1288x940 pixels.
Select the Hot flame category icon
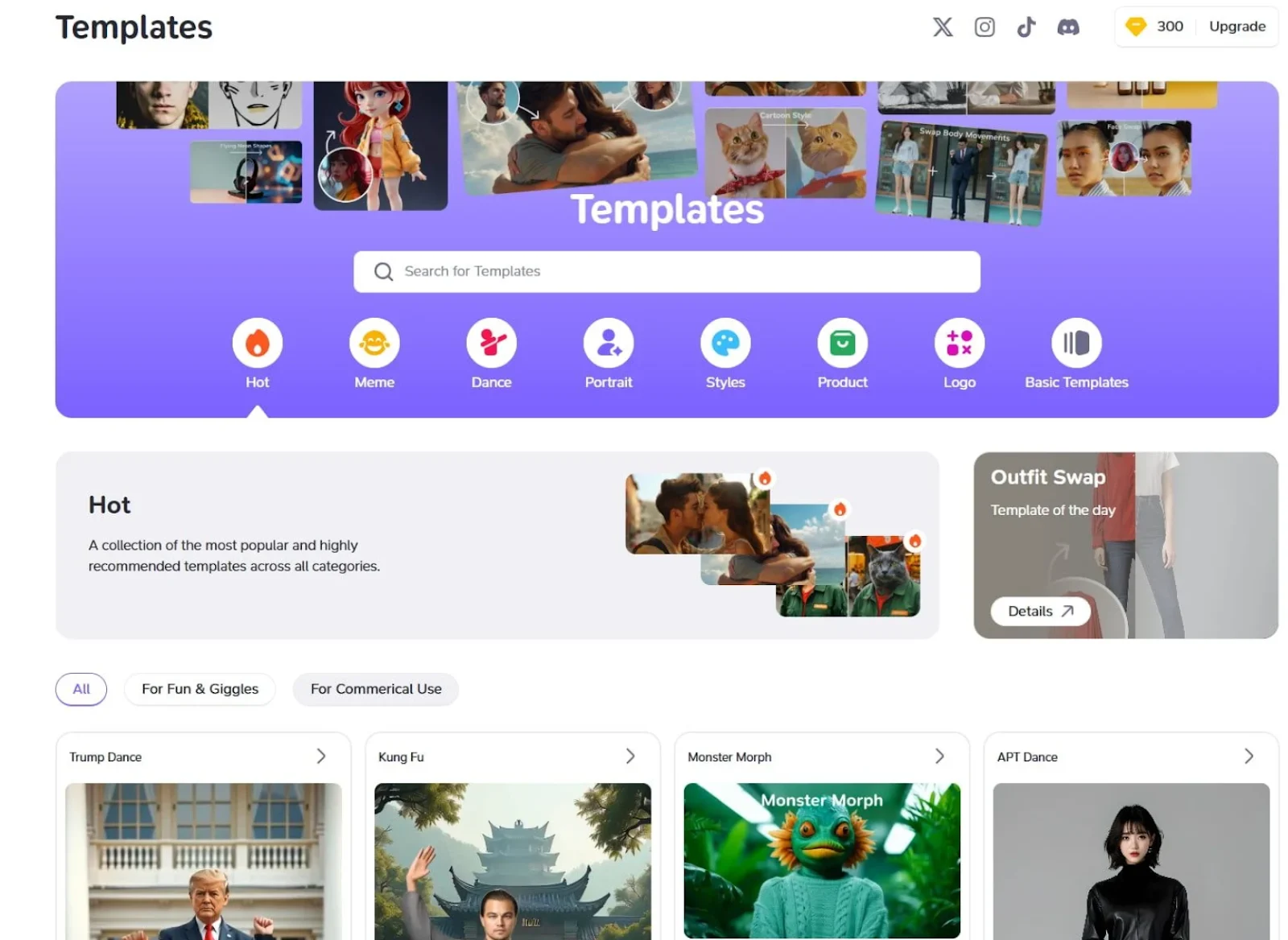(x=257, y=344)
